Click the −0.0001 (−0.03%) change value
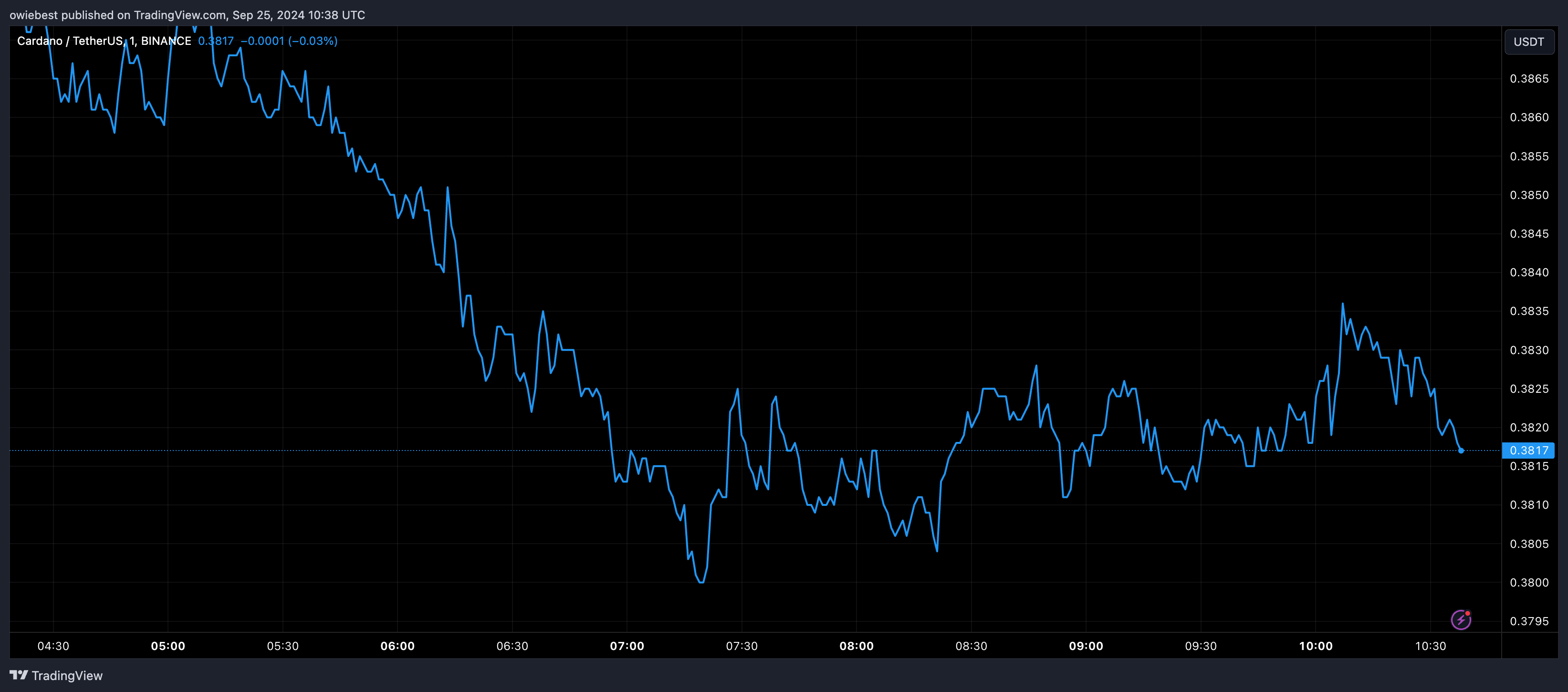The height and width of the screenshot is (692, 1568). coord(289,41)
